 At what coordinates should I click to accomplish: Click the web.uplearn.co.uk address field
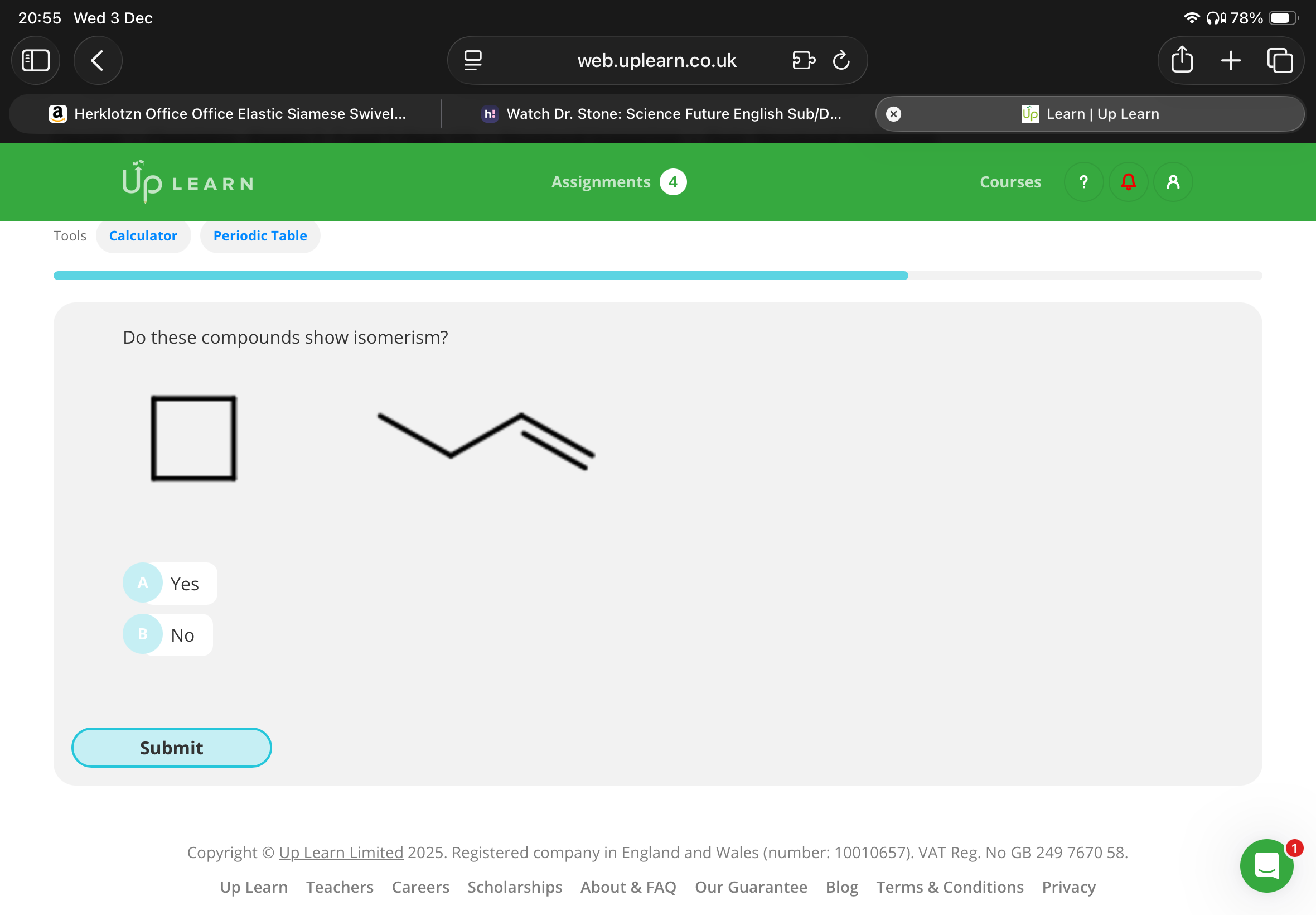coord(656,60)
